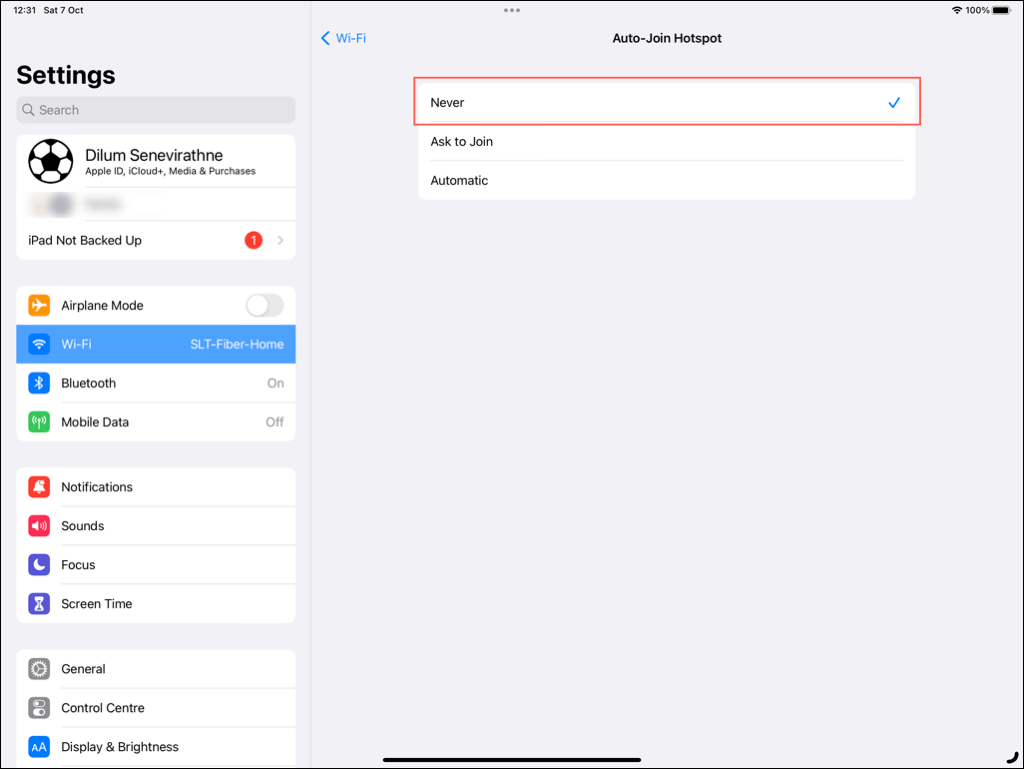Tap the Display & Brightness AA icon
Image resolution: width=1024 pixels, height=769 pixels.
39,746
